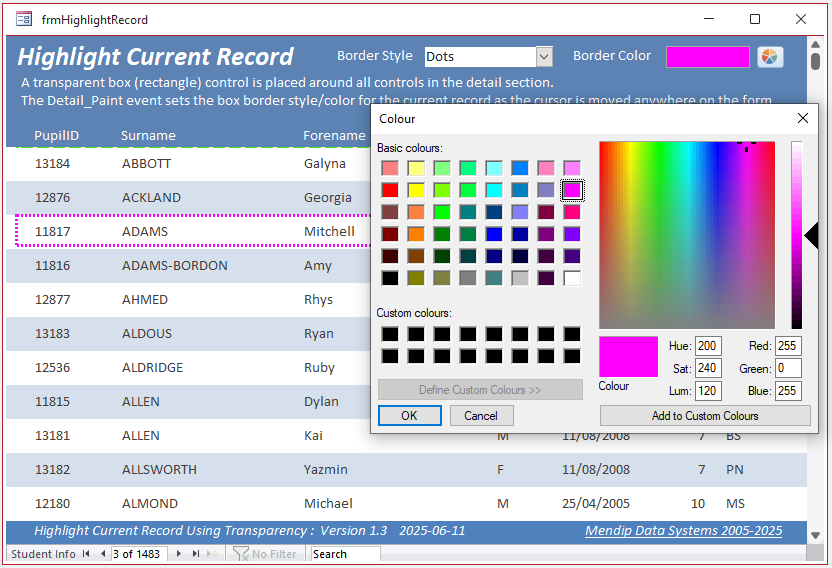This screenshot has height=568, width=832.
Task: Click the magenta Border Color box
Action: click(707, 57)
